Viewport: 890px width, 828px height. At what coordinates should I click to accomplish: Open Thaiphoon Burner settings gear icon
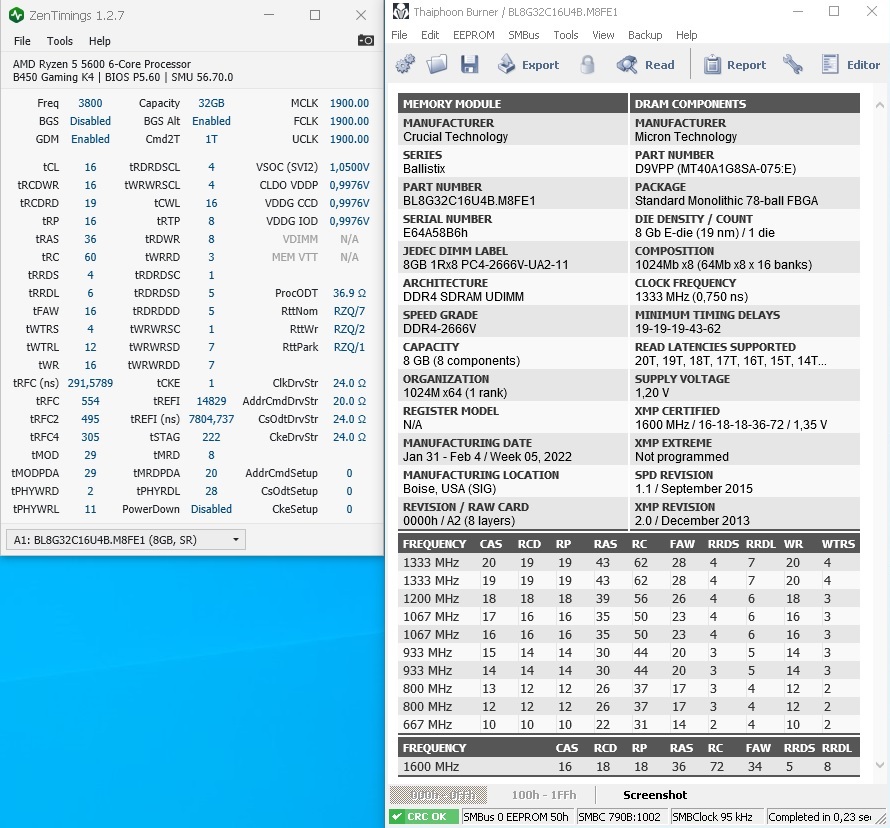(x=405, y=64)
